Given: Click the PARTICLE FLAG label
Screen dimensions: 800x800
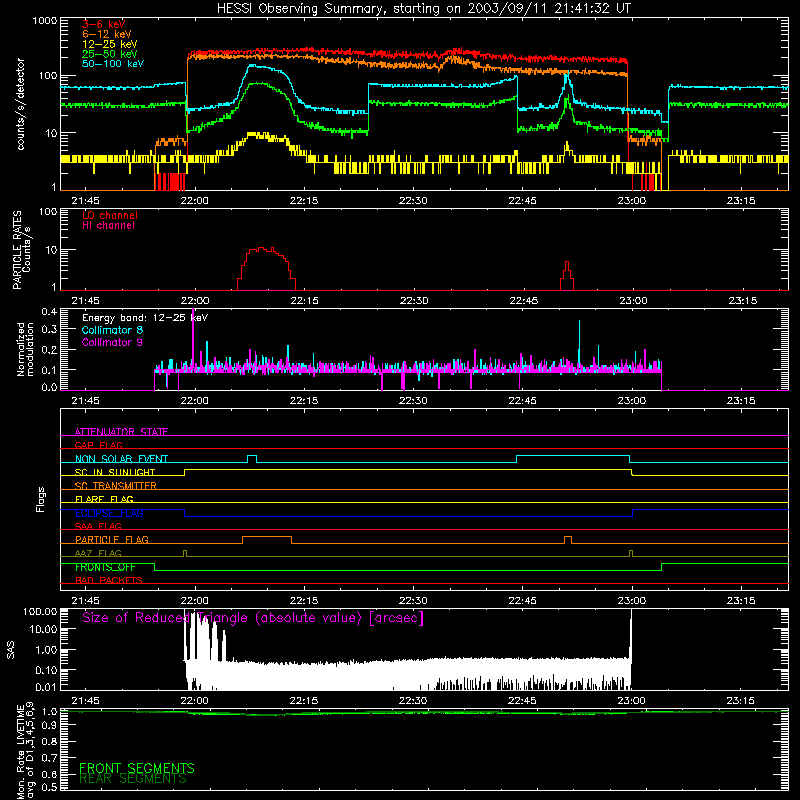Looking at the screenshot, I should tap(112, 539).
